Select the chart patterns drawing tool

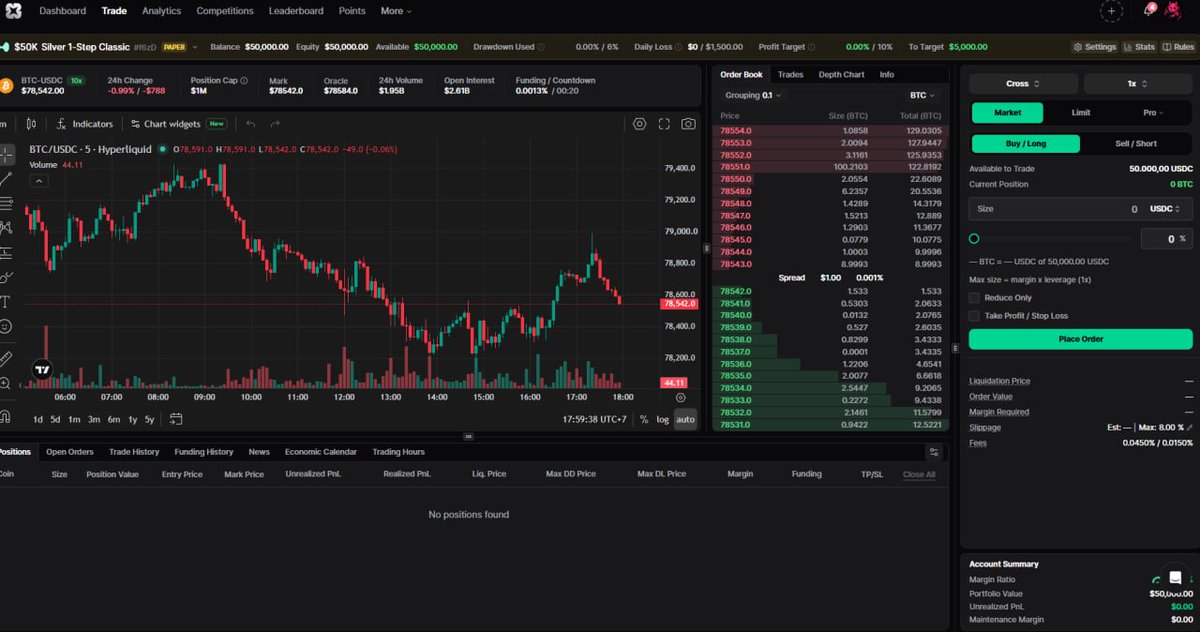6,228
